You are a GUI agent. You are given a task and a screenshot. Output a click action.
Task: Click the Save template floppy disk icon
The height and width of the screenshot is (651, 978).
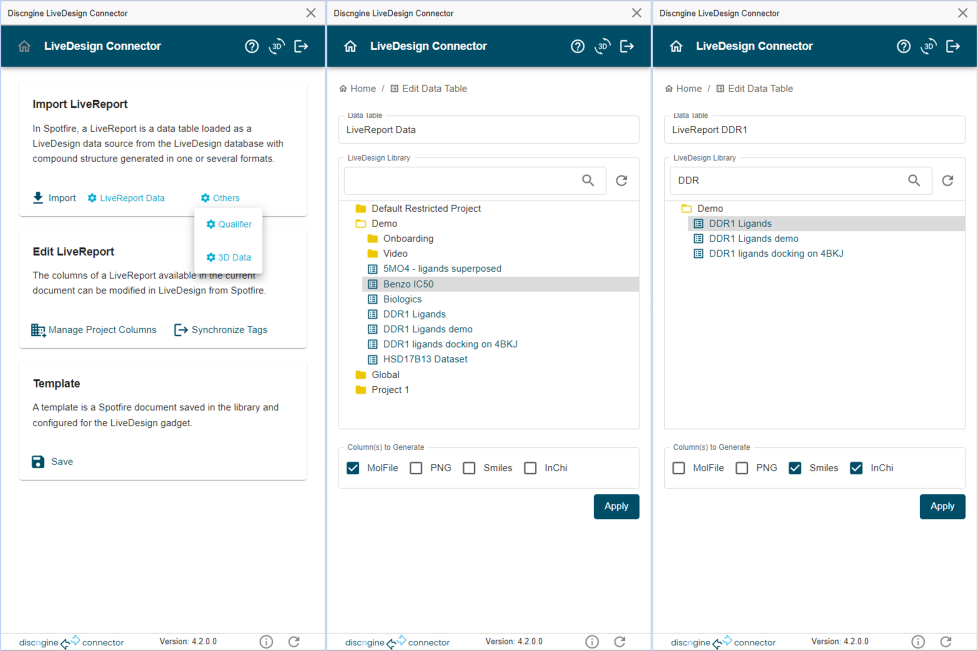point(38,462)
